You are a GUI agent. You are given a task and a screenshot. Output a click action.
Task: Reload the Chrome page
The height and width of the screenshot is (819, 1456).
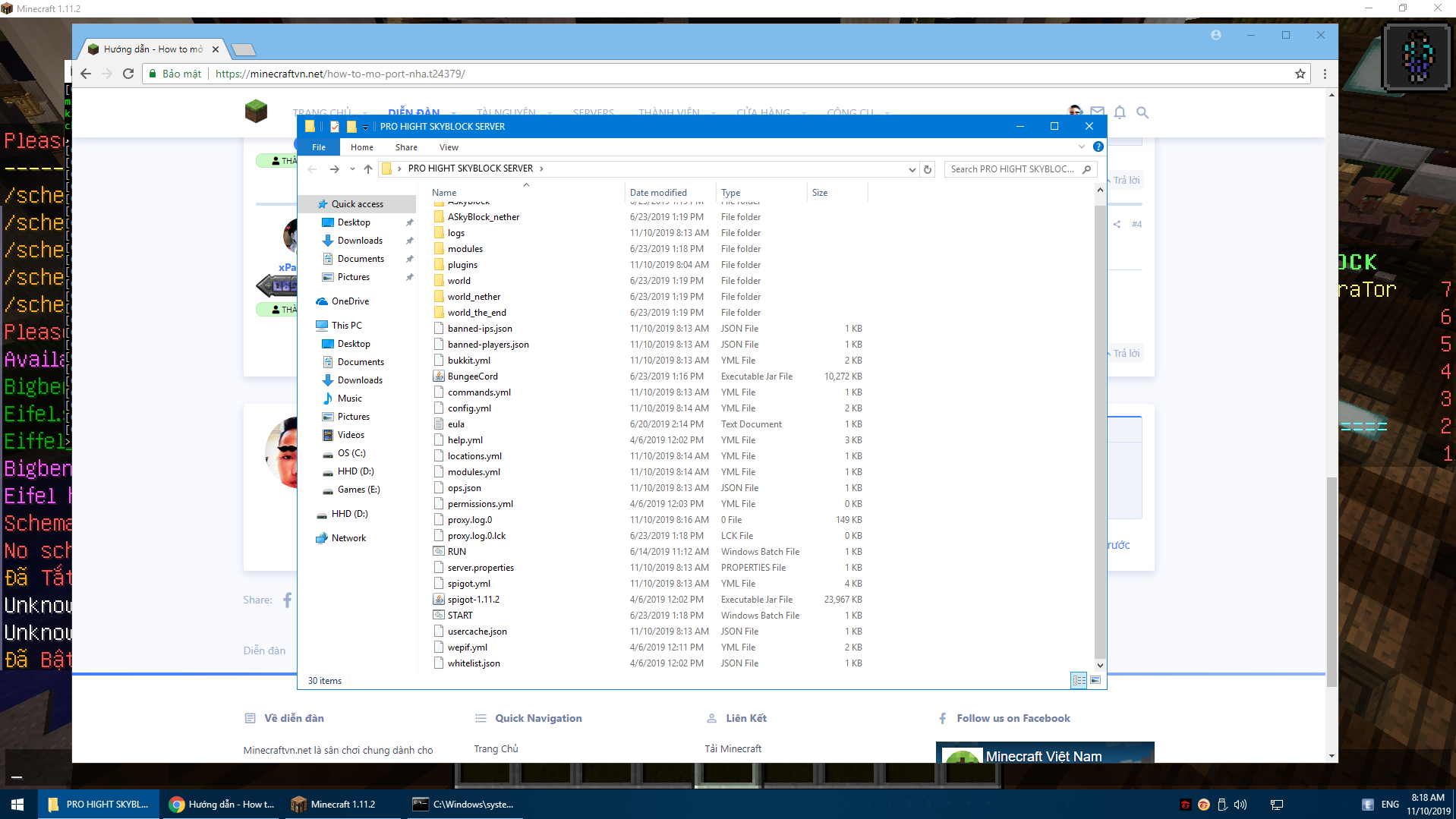tap(128, 74)
